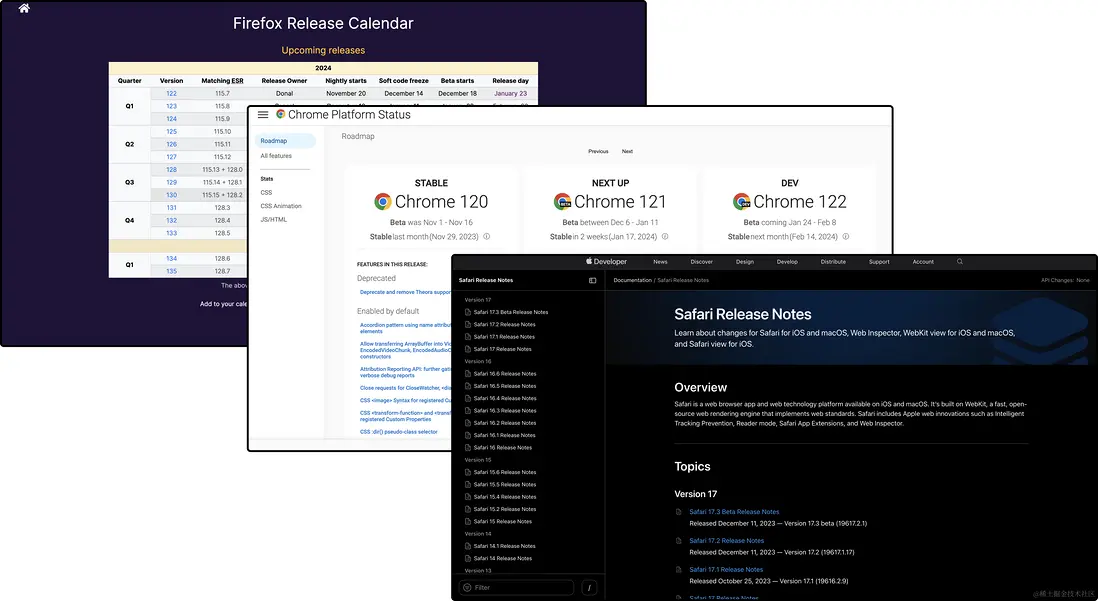The height and width of the screenshot is (601, 1098).
Task: Open Safari 17.3 Beta Release Notes in sidebar
Action: tap(510, 312)
